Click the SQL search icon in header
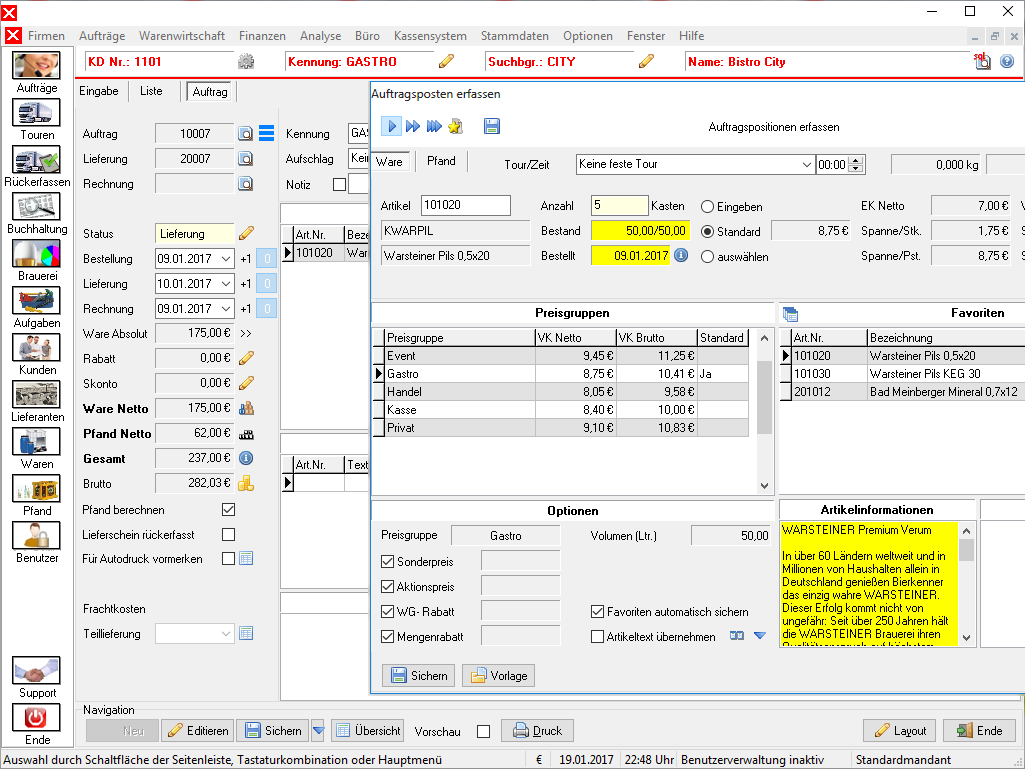The height and width of the screenshot is (769, 1025). click(982, 61)
